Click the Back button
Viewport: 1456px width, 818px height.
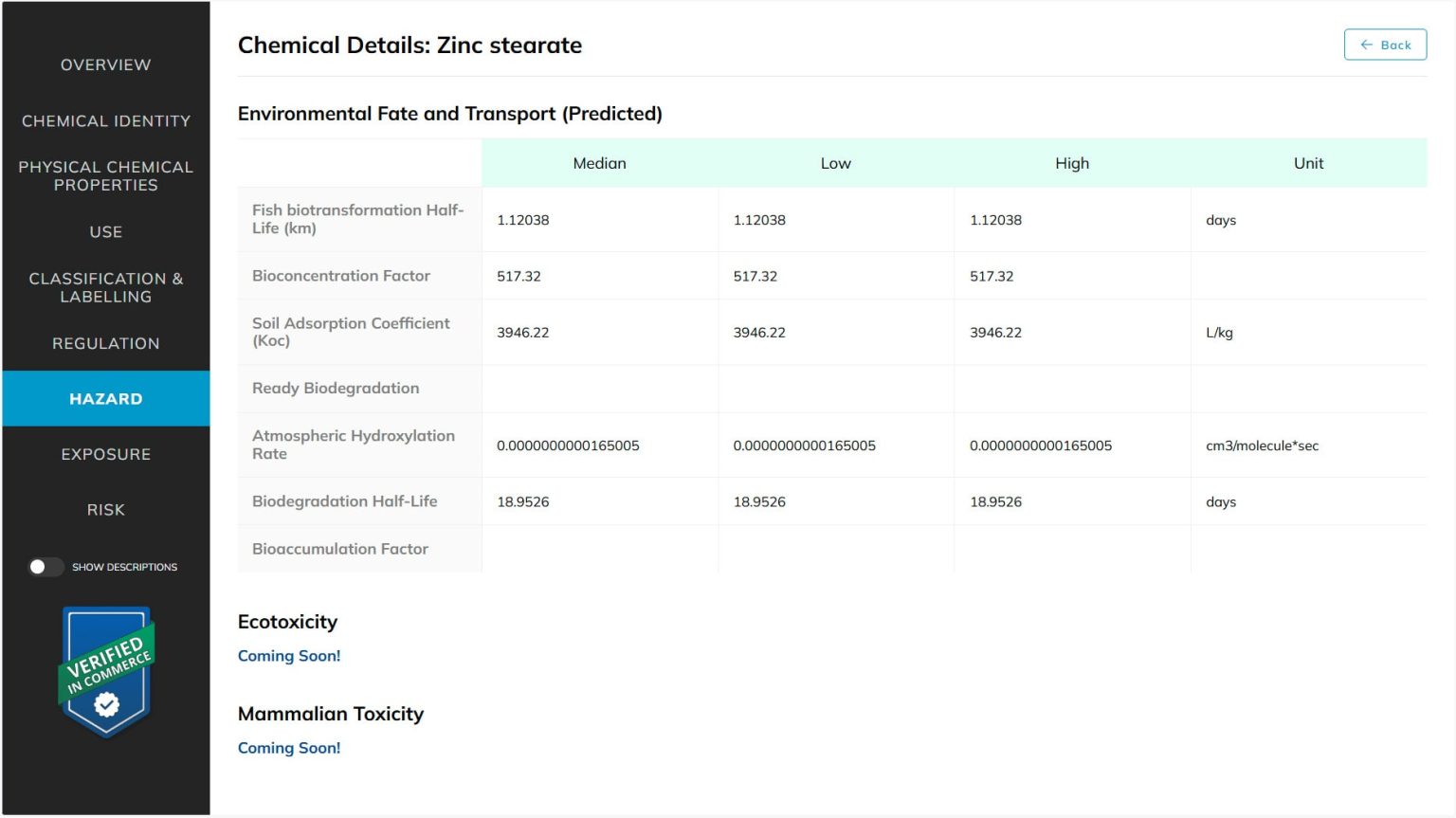[x=1384, y=45]
